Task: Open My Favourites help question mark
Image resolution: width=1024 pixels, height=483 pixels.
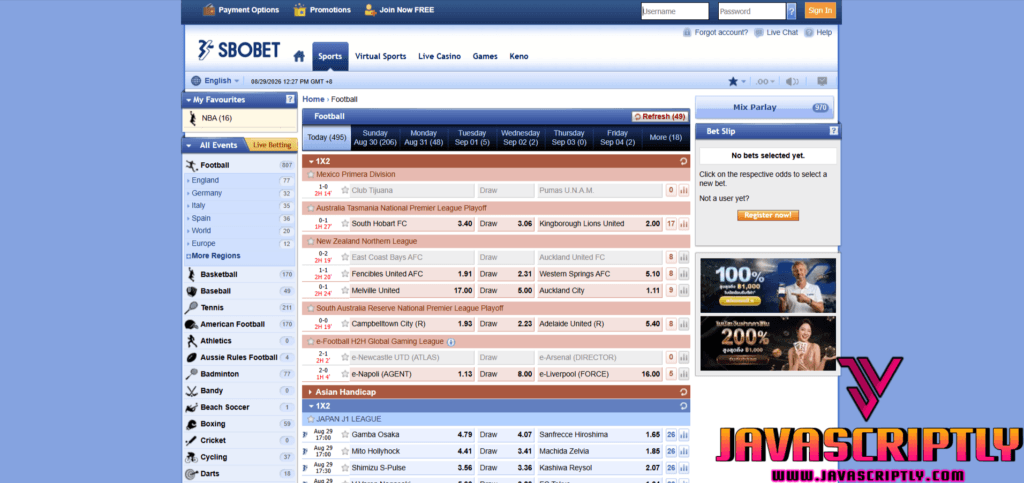Action: [x=290, y=100]
